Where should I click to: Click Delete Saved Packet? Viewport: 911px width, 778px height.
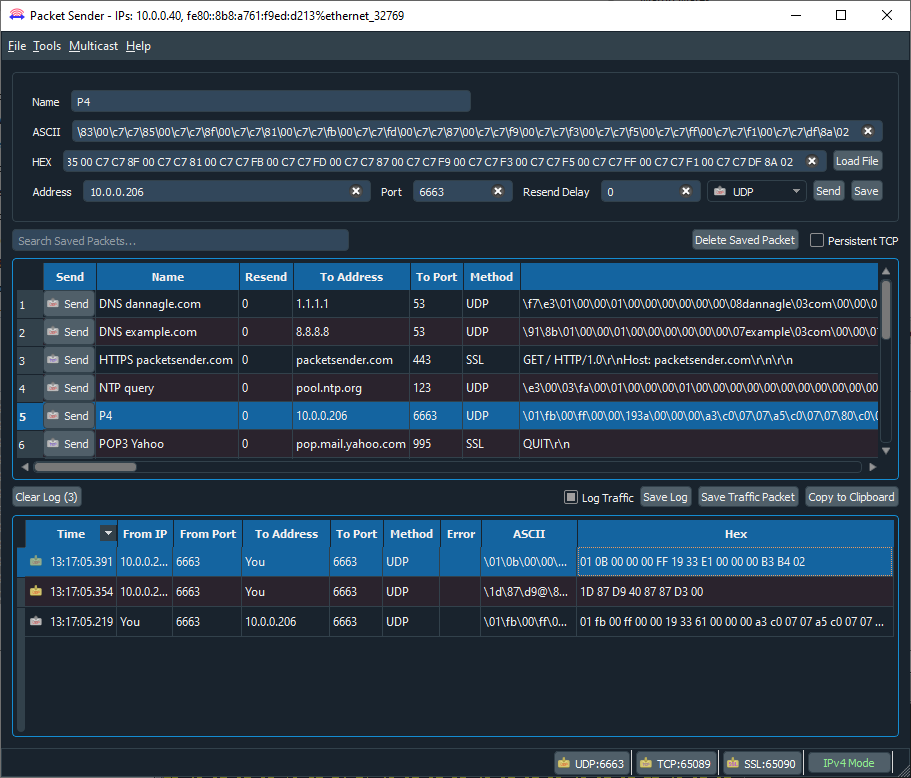745,240
